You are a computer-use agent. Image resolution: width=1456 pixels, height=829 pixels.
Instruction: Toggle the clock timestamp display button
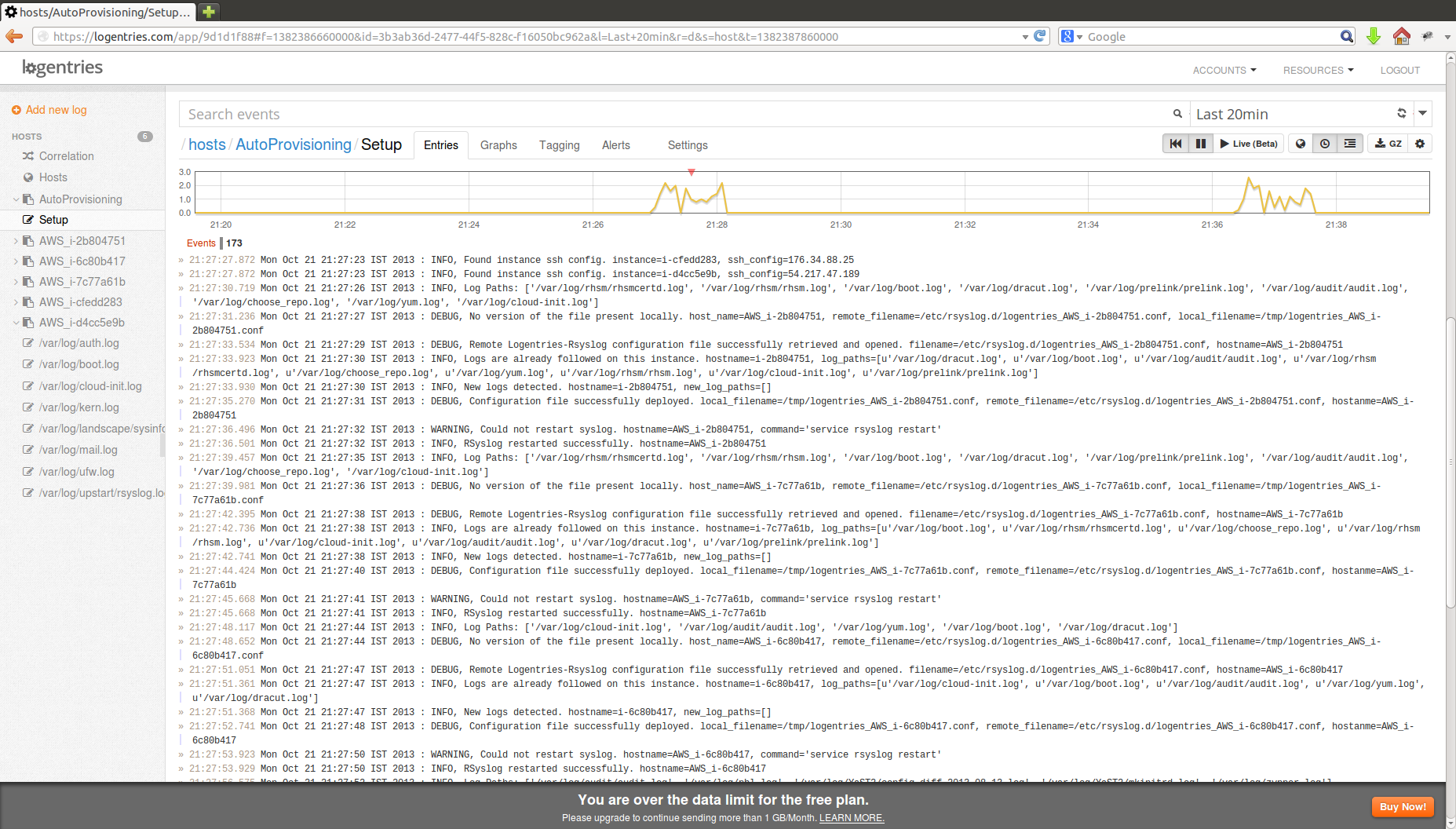click(1325, 144)
